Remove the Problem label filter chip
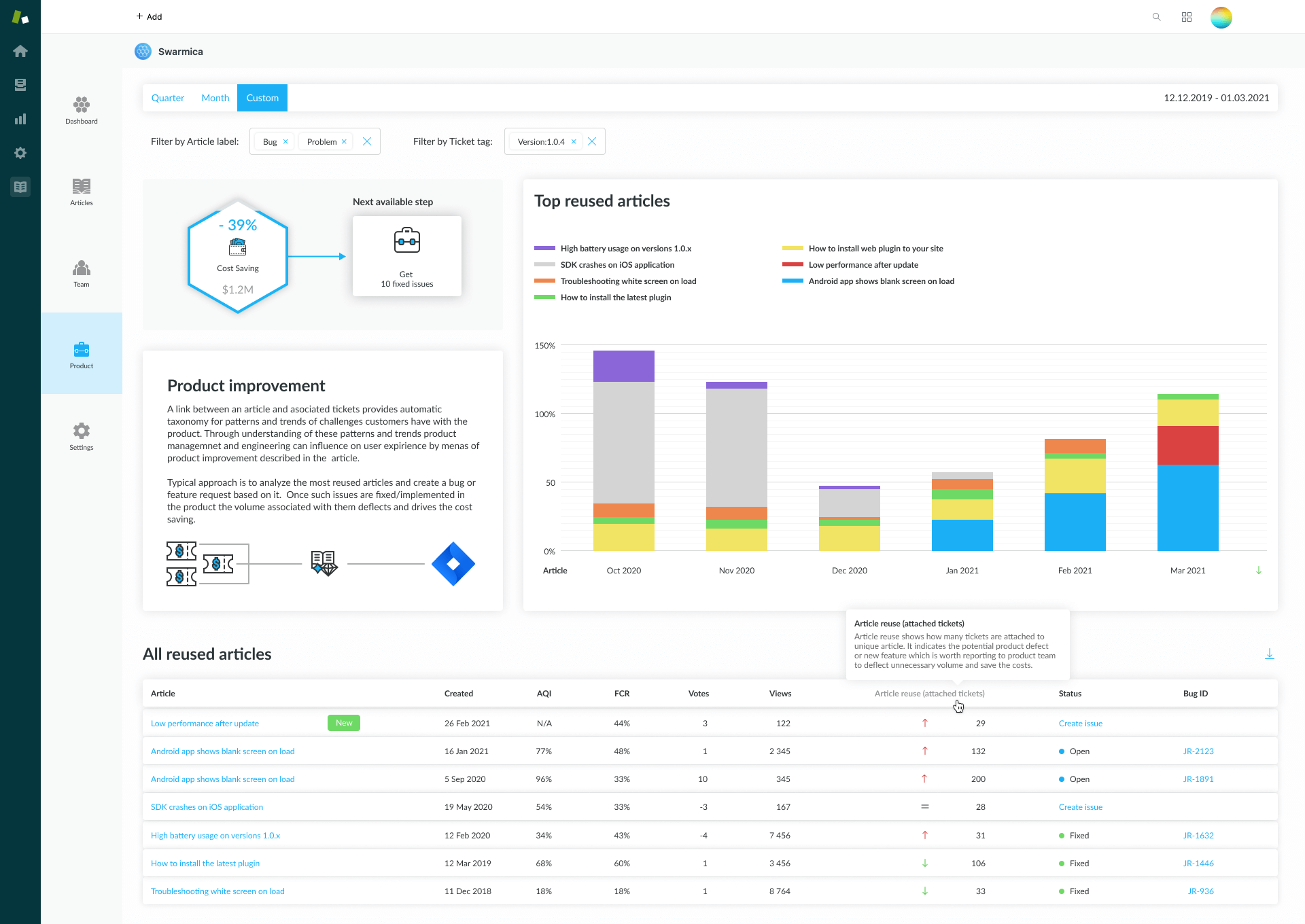The height and width of the screenshot is (924, 1305). 344,141
